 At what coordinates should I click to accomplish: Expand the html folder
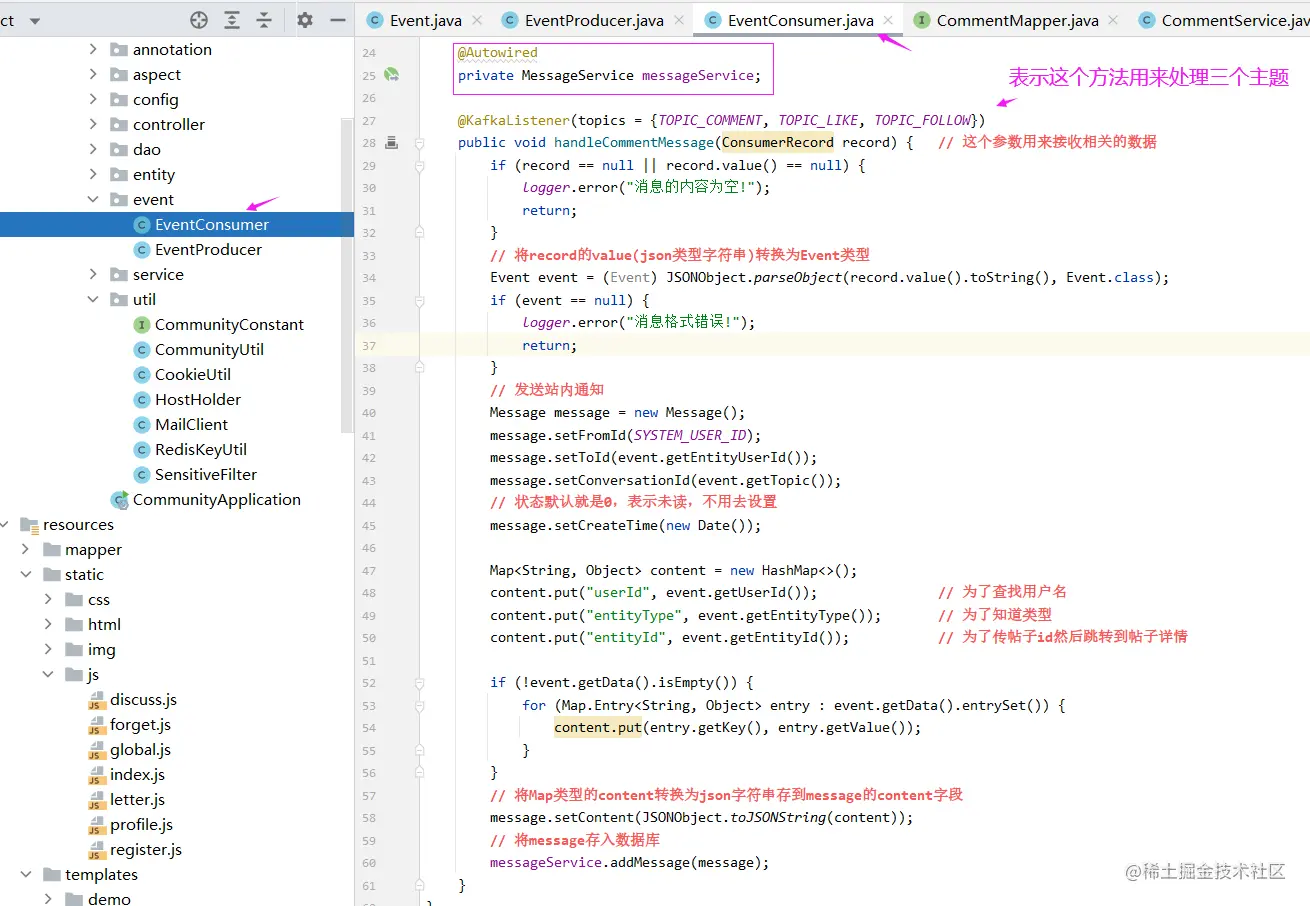(48, 624)
